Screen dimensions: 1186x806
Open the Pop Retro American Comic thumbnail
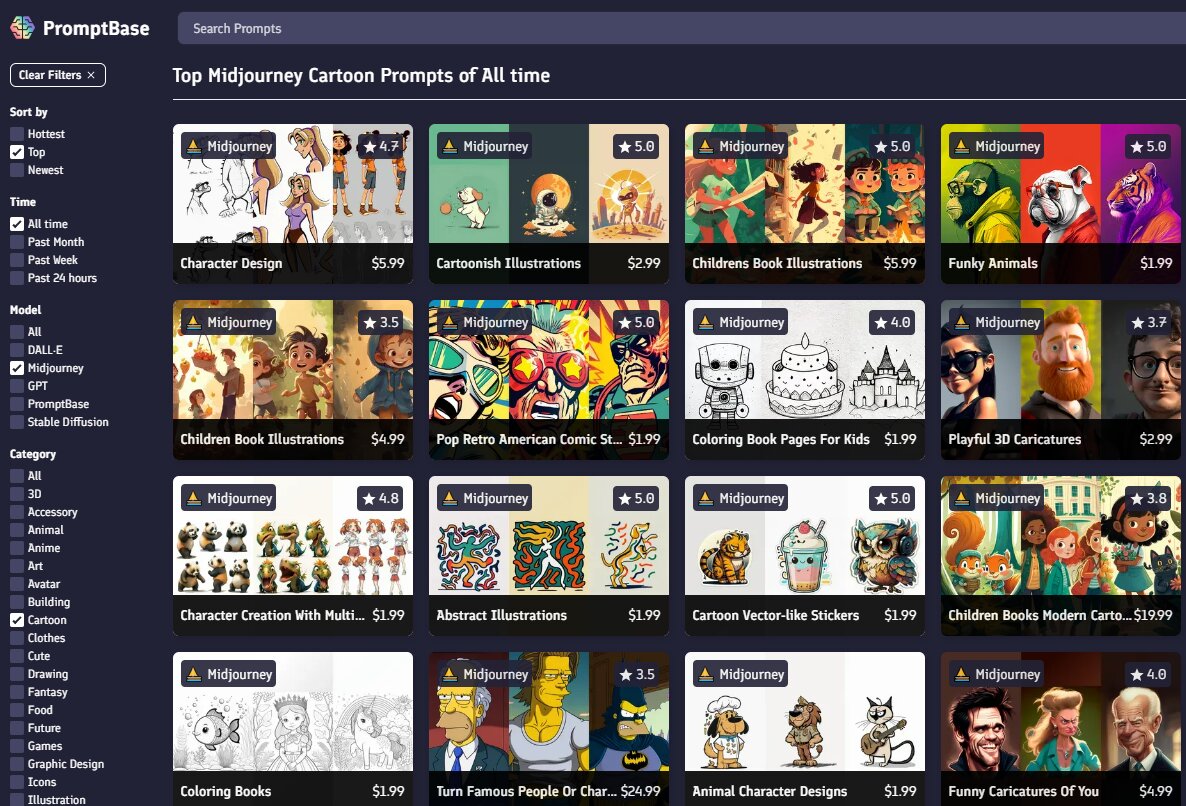[548, 360]
